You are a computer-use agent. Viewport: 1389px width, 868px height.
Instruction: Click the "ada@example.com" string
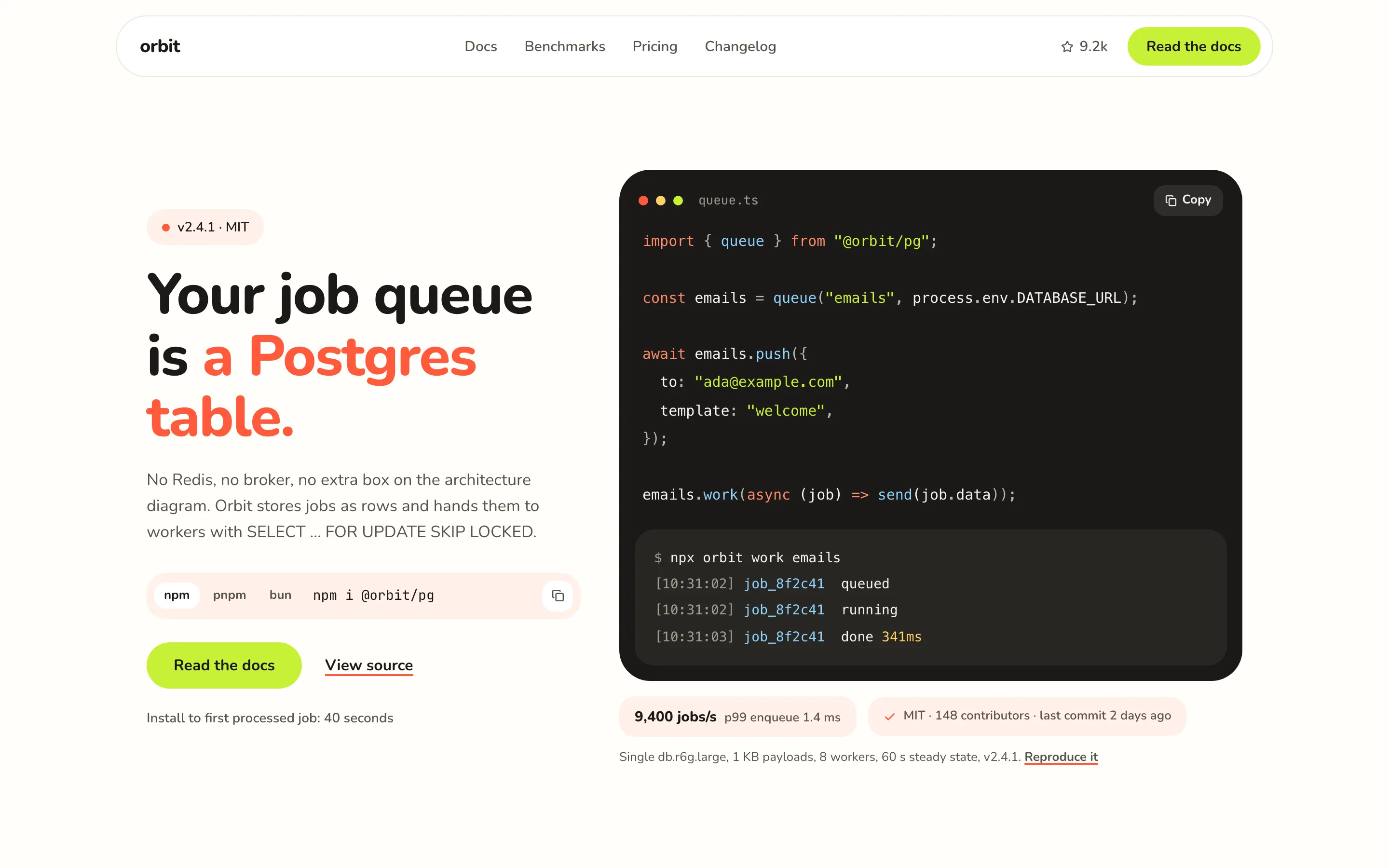(x=768, y=382)
